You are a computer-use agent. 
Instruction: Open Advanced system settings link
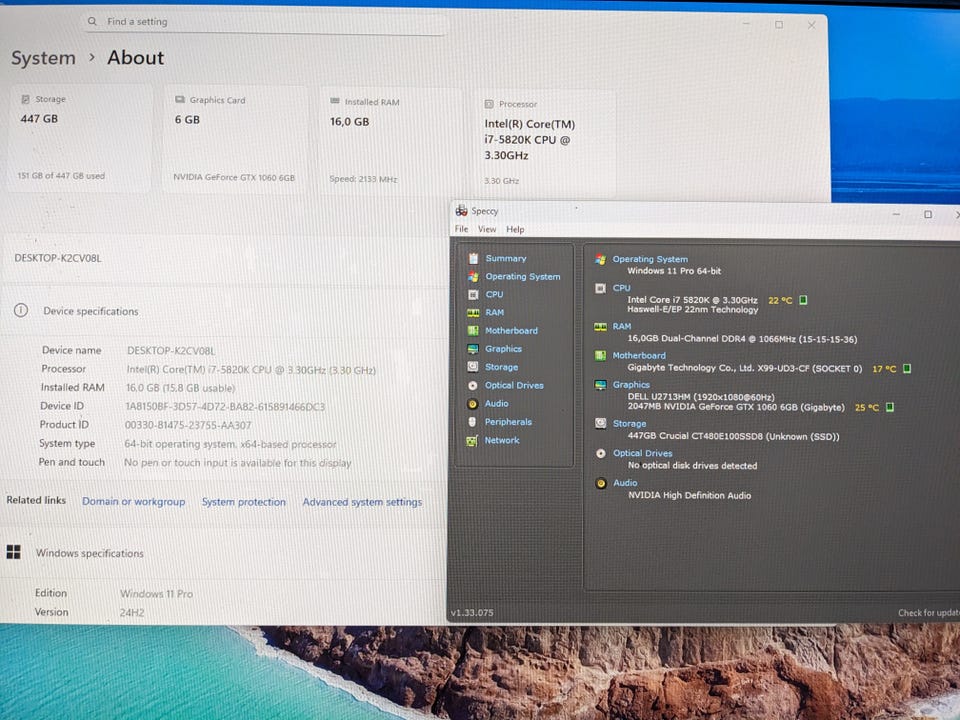(x=362, y=502)
